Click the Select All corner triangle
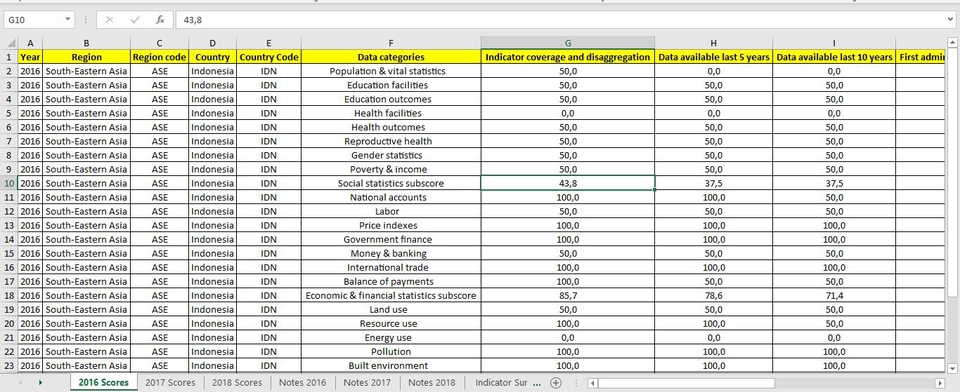 tap(10, 43)
